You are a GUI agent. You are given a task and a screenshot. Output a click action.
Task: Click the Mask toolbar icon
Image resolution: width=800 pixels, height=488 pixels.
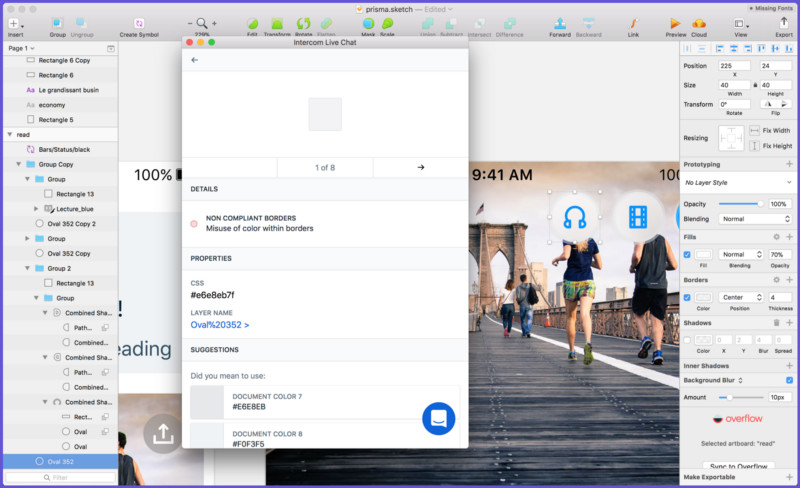(368, 23)
